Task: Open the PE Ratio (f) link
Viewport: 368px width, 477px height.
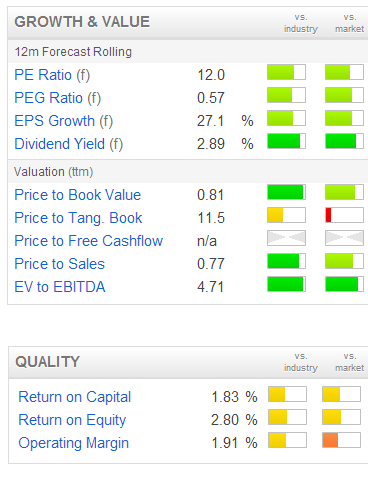Action: pyautogui.click(x=52, y=75)
